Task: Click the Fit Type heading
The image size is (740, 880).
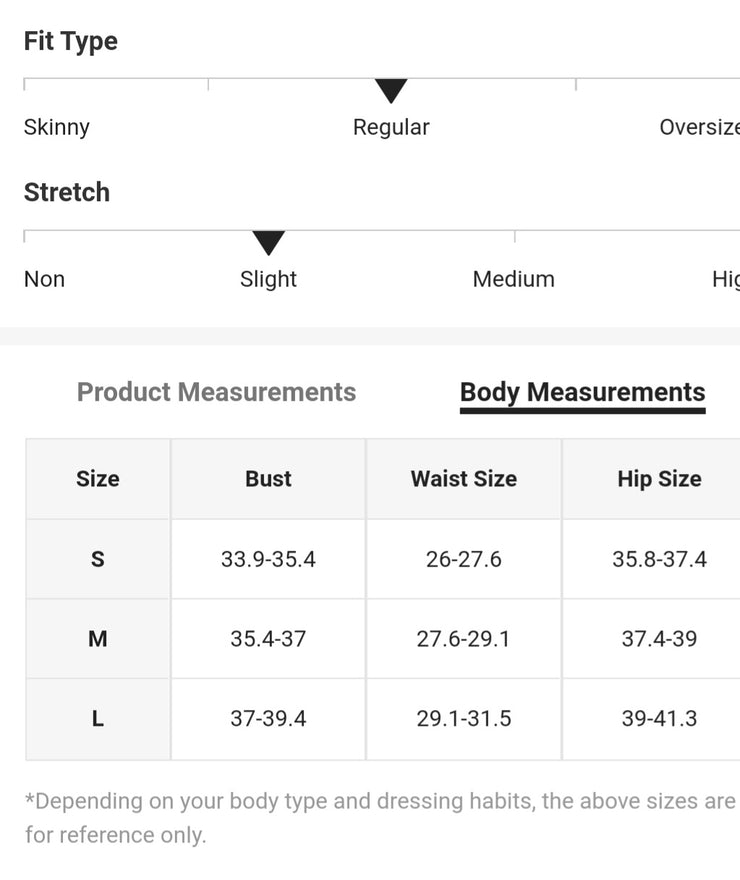Action: 71,41
